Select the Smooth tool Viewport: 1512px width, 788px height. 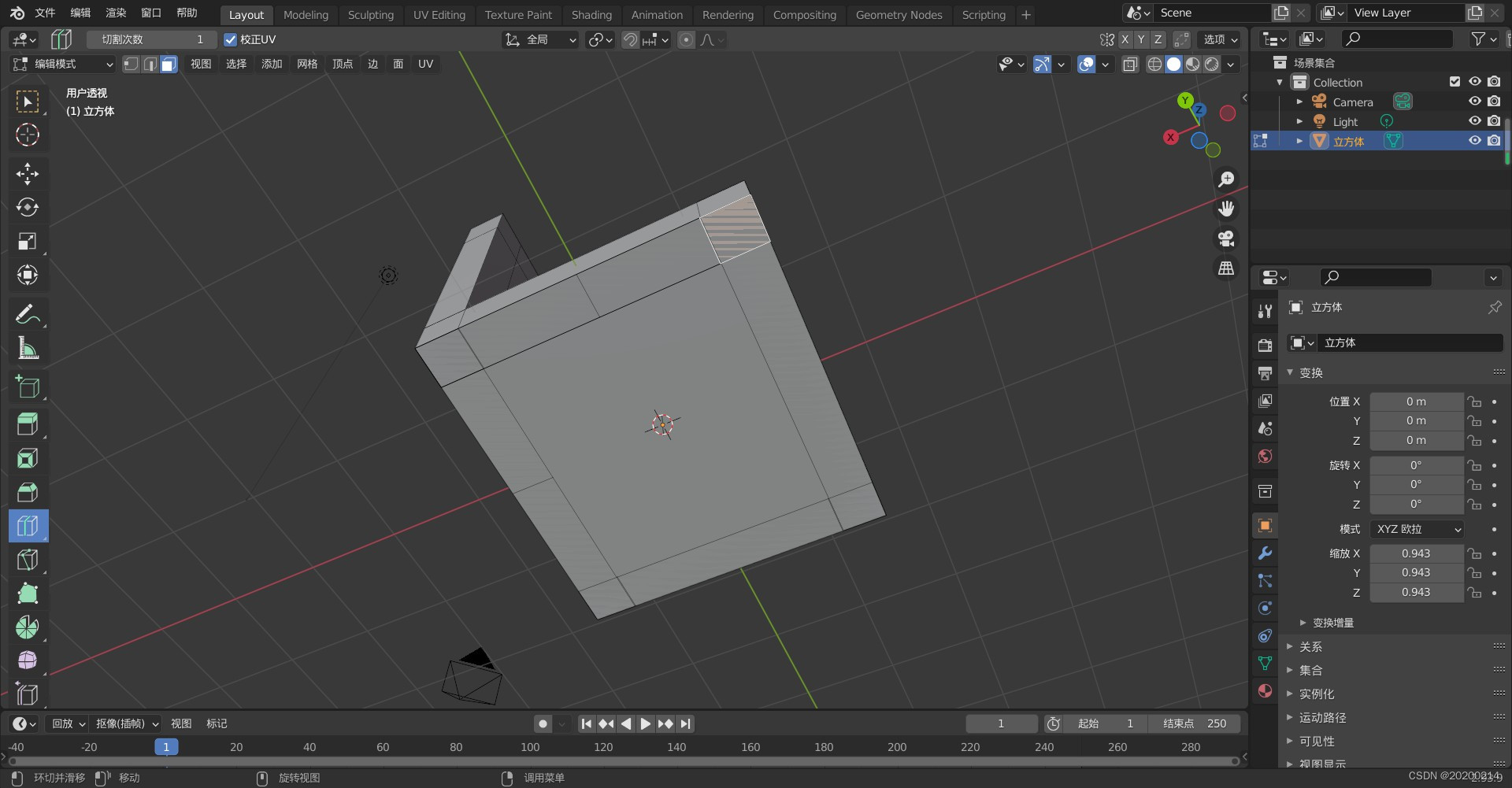28,660
